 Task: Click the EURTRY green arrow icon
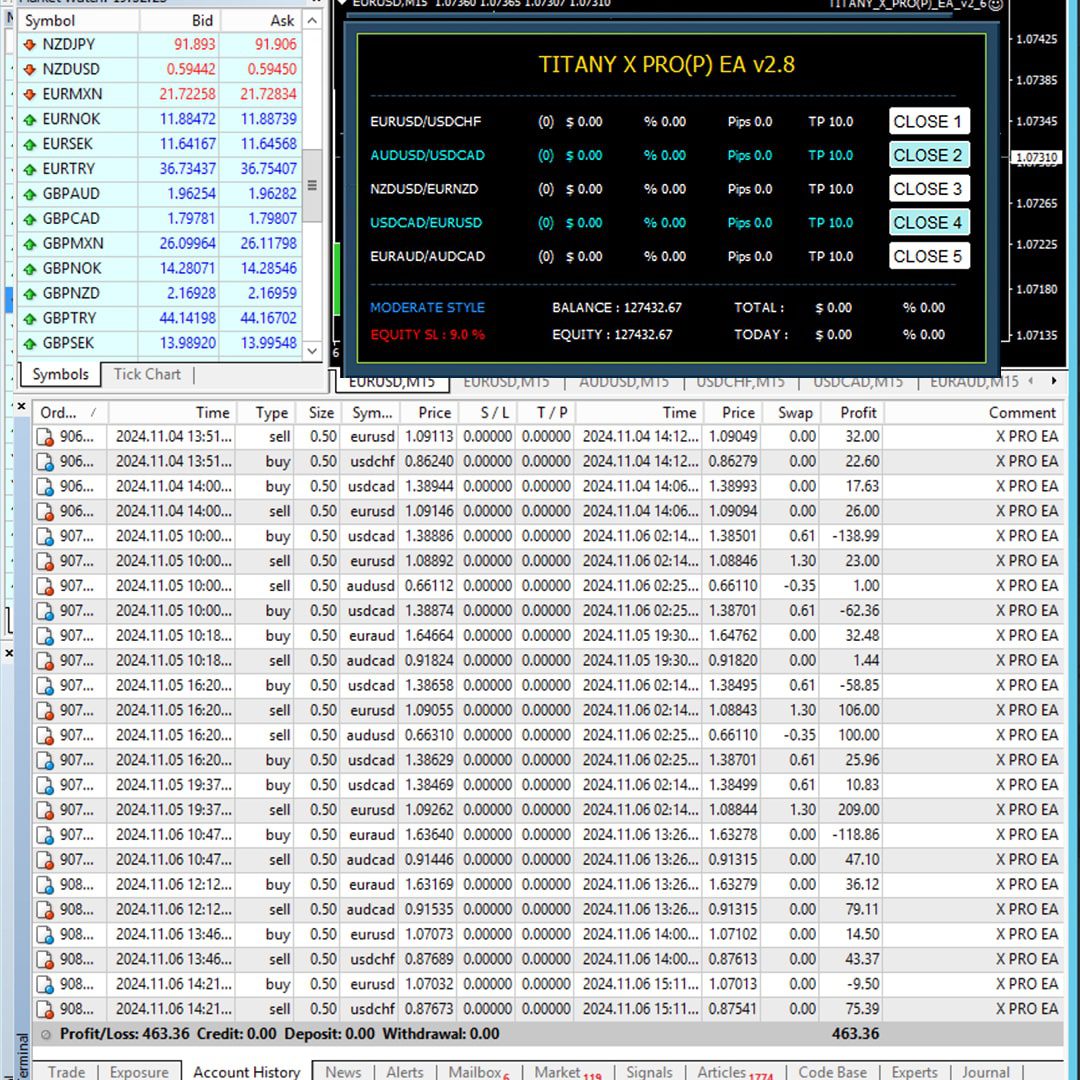click(29, 169)
